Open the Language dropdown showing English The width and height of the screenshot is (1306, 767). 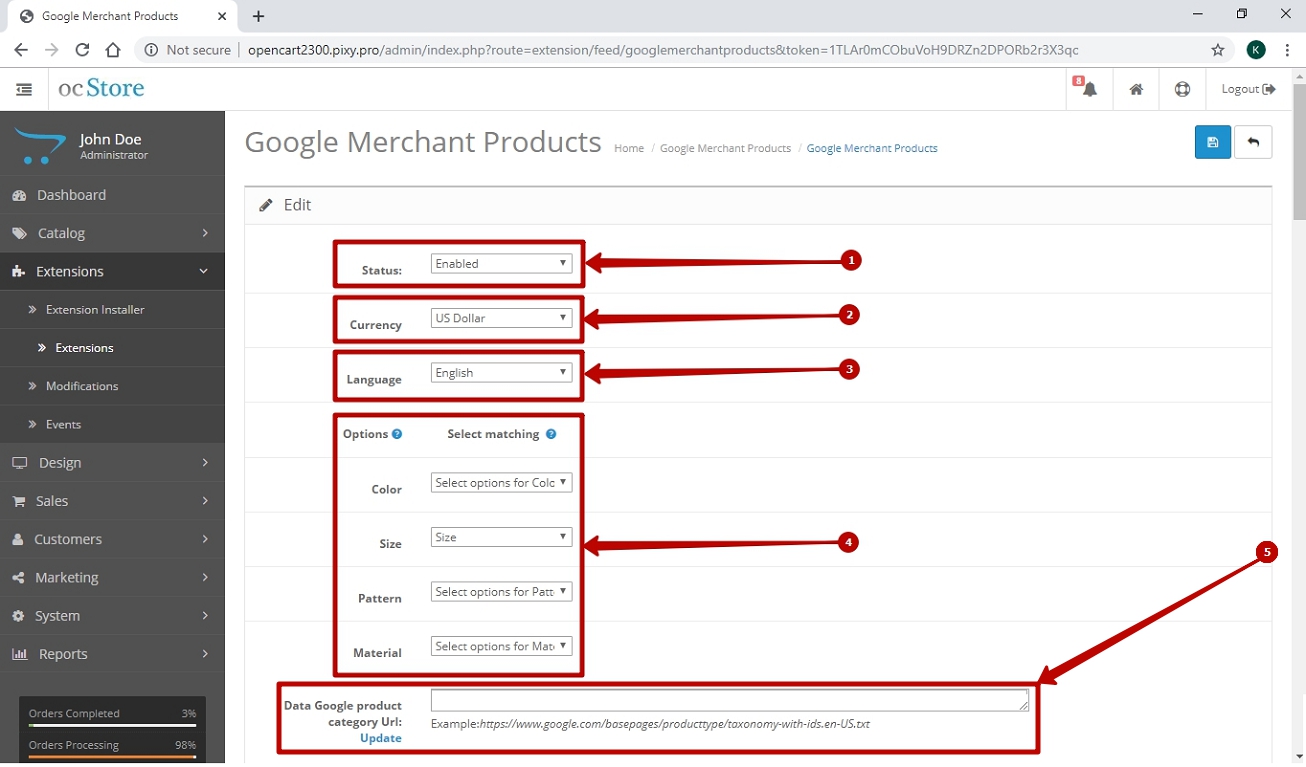[501, 373]
